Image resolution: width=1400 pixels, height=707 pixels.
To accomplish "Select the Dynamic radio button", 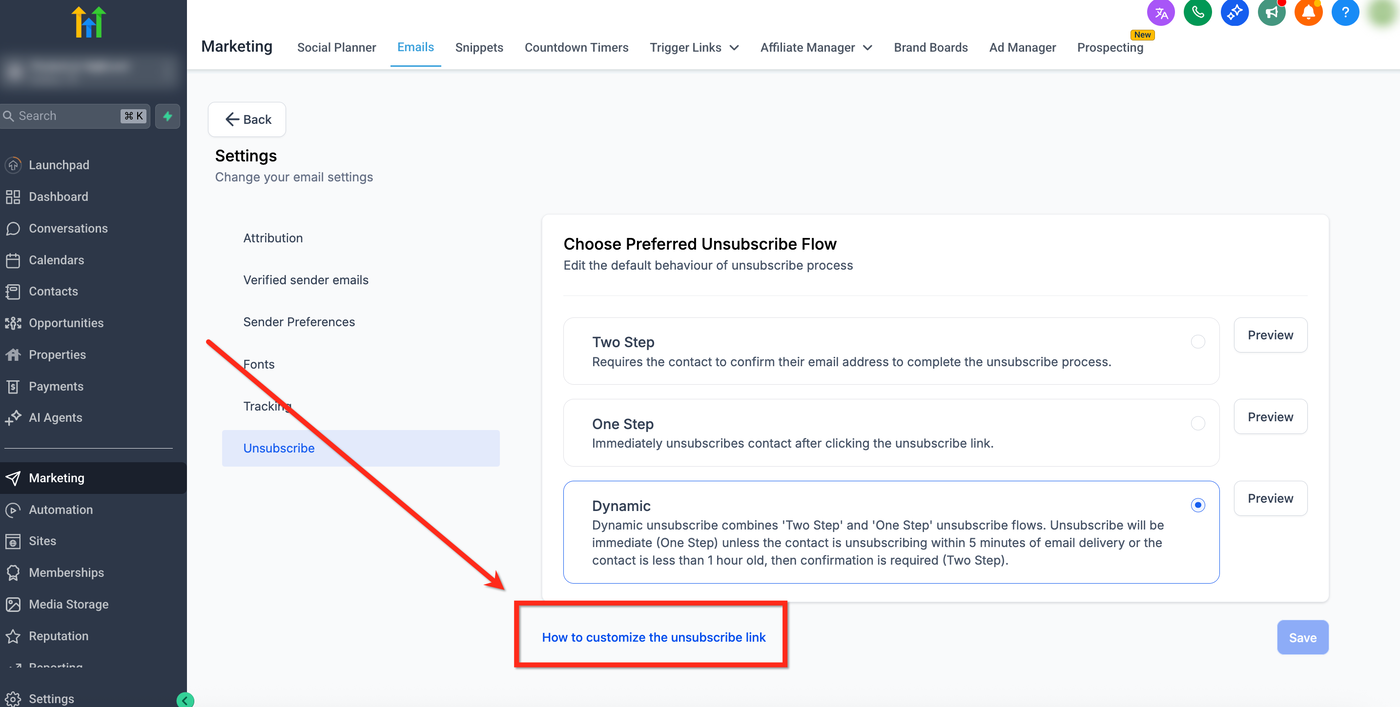I will click(x=1198, y=506).
